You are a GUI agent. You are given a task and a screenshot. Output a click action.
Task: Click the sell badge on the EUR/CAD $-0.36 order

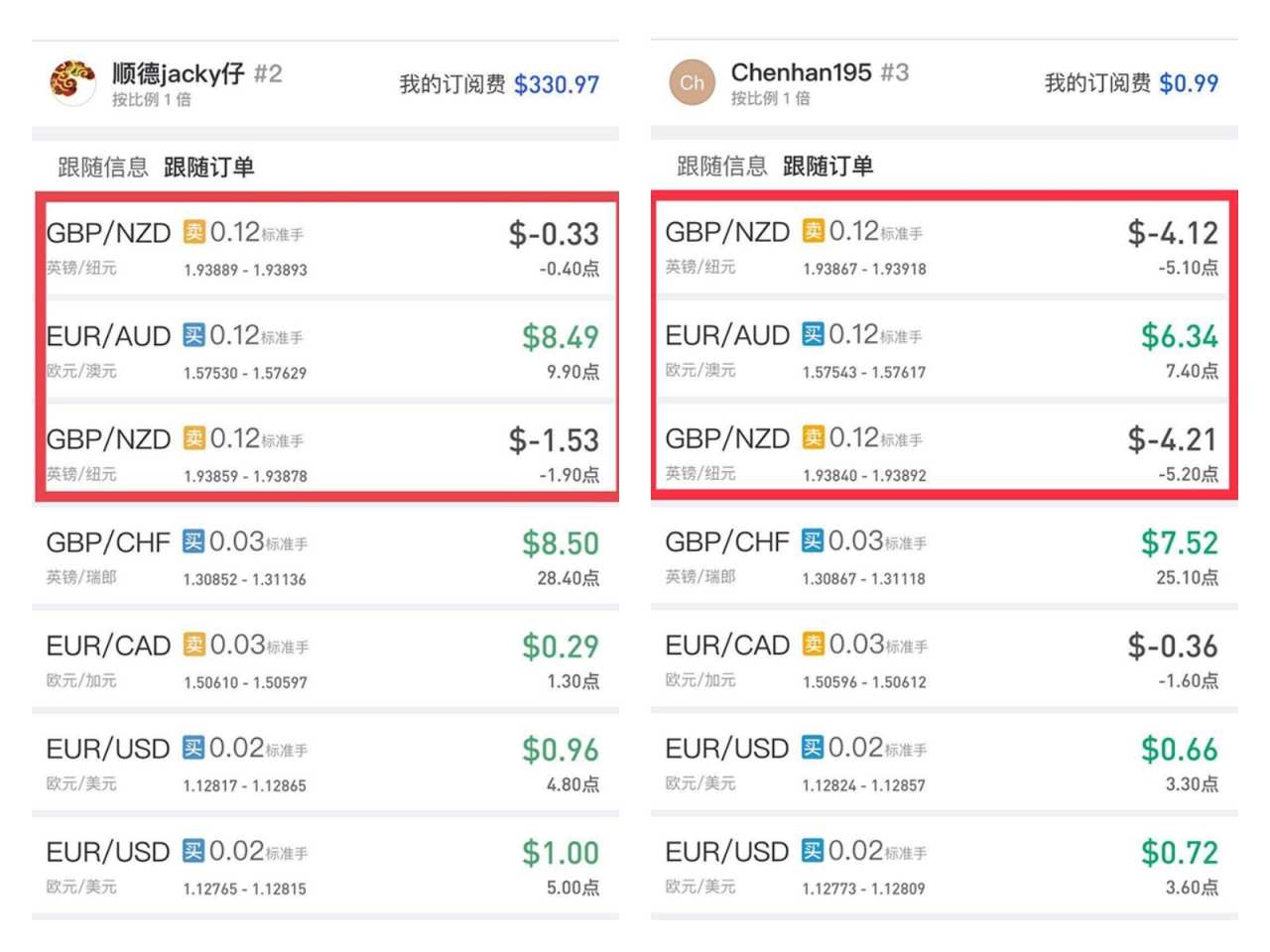click(x=813, y=645)
